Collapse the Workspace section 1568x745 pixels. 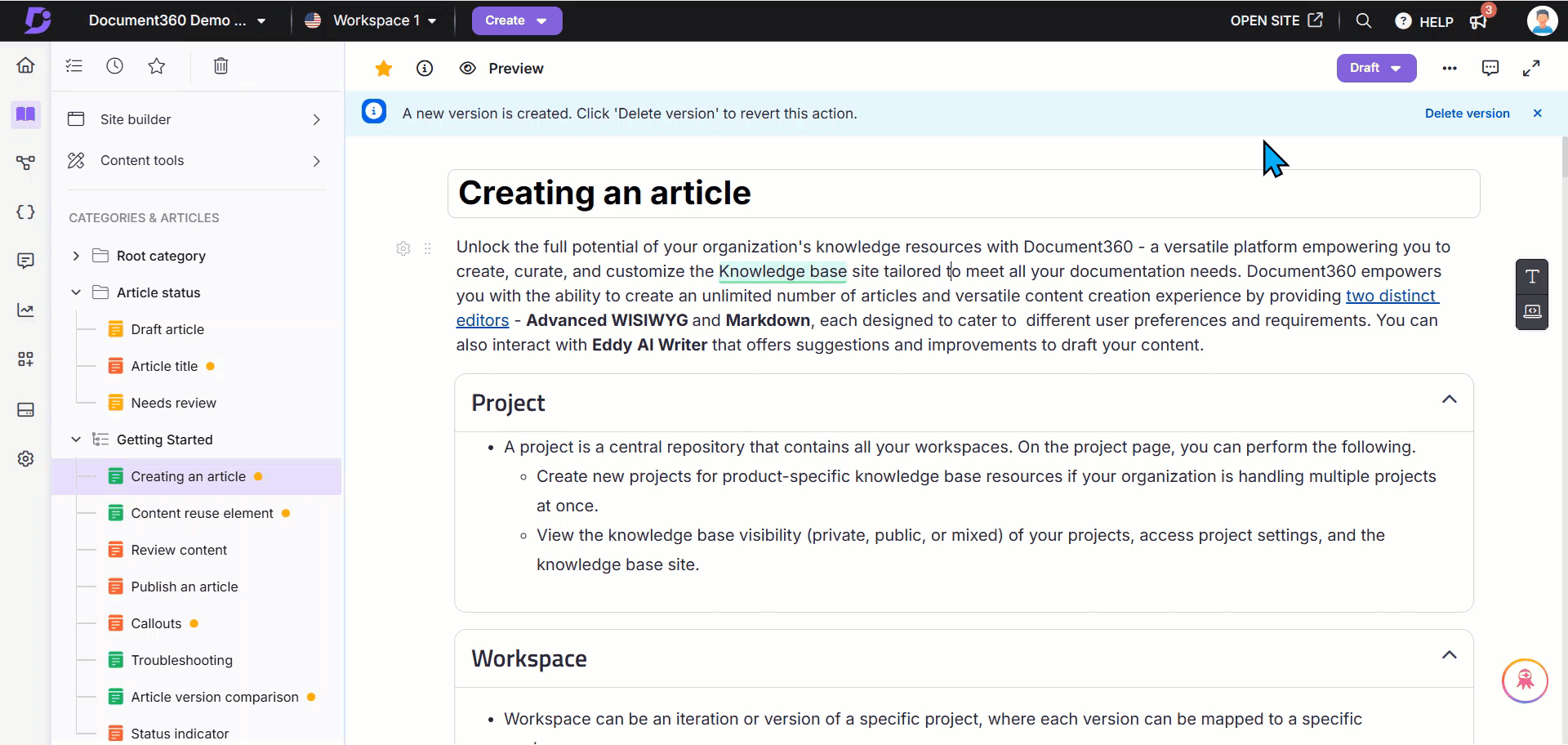pyautogui.click(x=1449, y=655)
